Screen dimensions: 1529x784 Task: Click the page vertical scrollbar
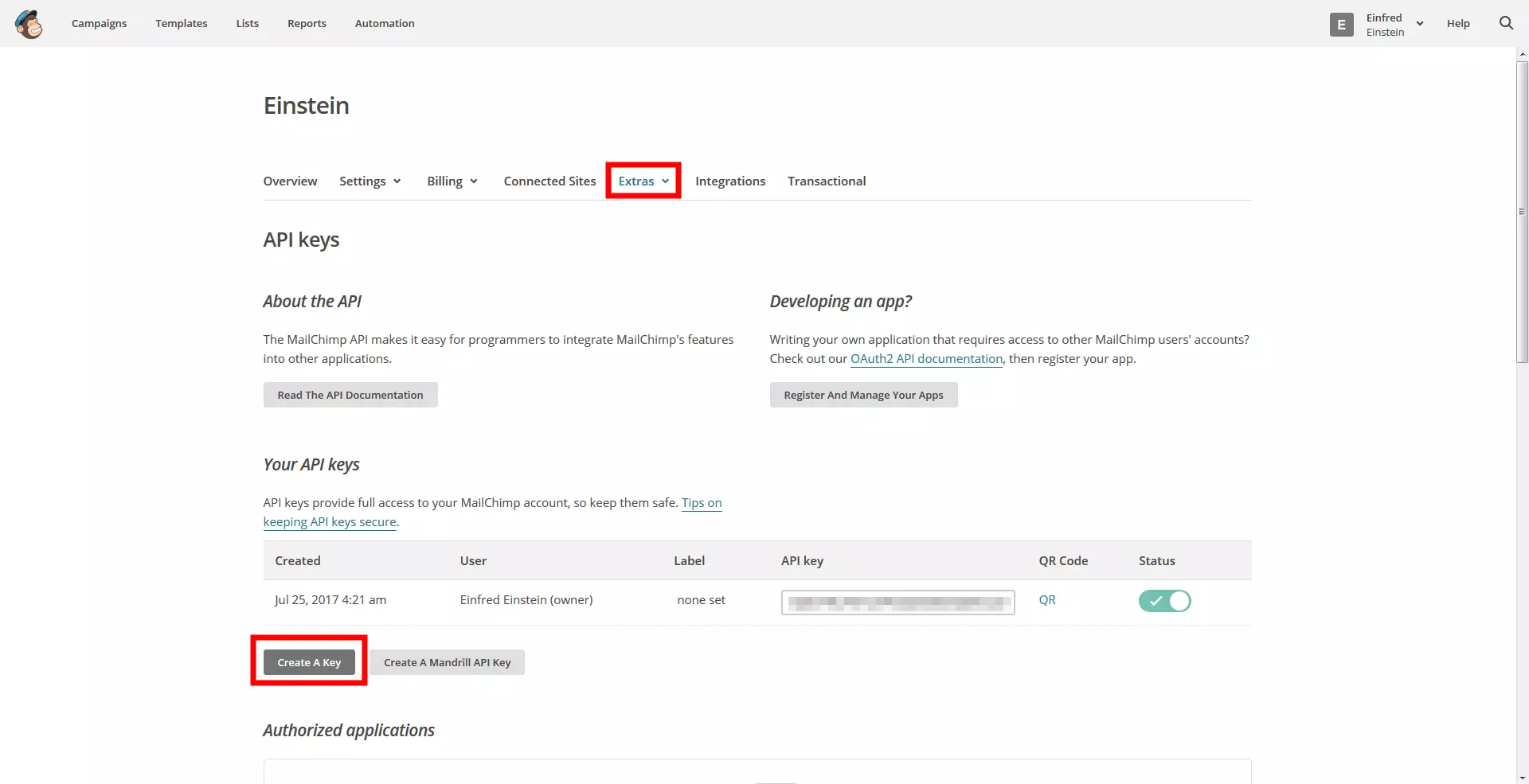point(1522,212)
